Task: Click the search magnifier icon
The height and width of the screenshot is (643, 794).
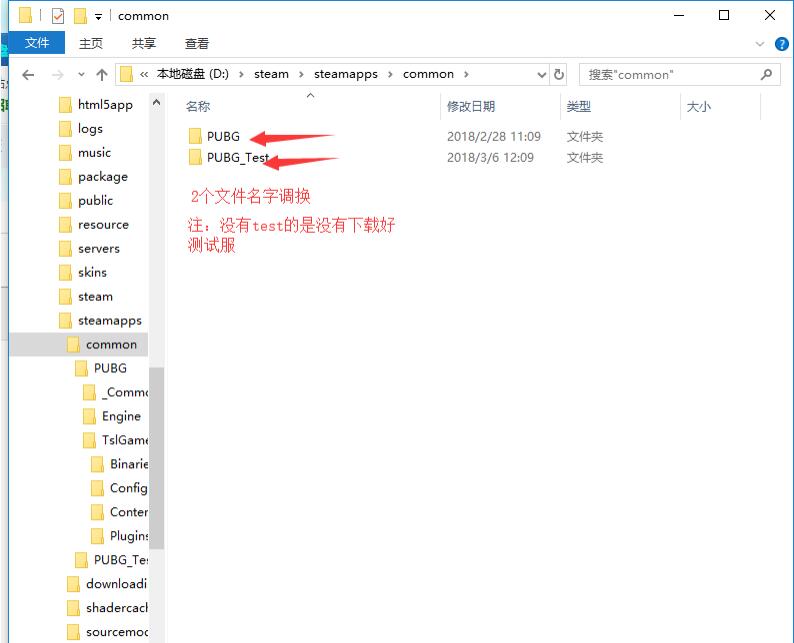Action: (x=766, y=75)
